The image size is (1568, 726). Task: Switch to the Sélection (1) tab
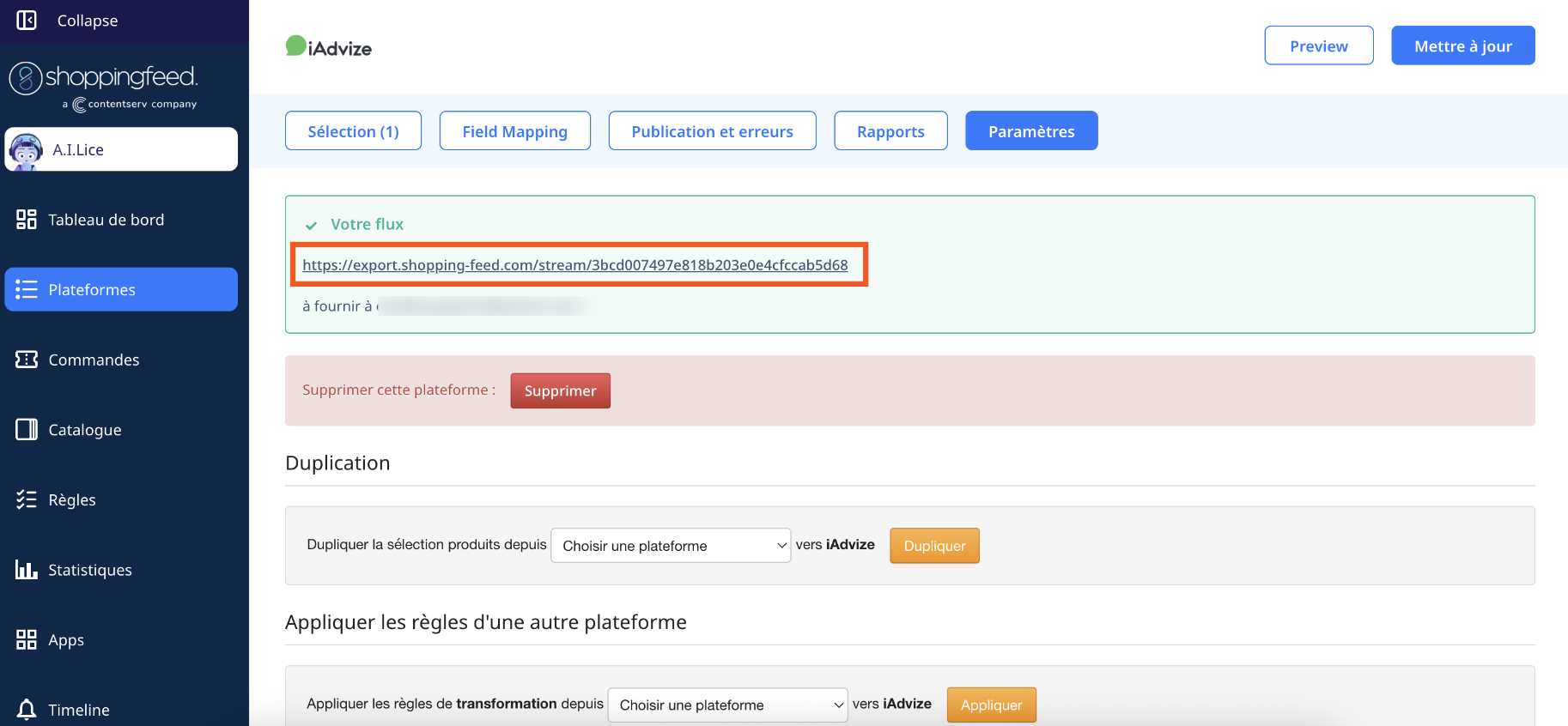(x=353, y=130)
